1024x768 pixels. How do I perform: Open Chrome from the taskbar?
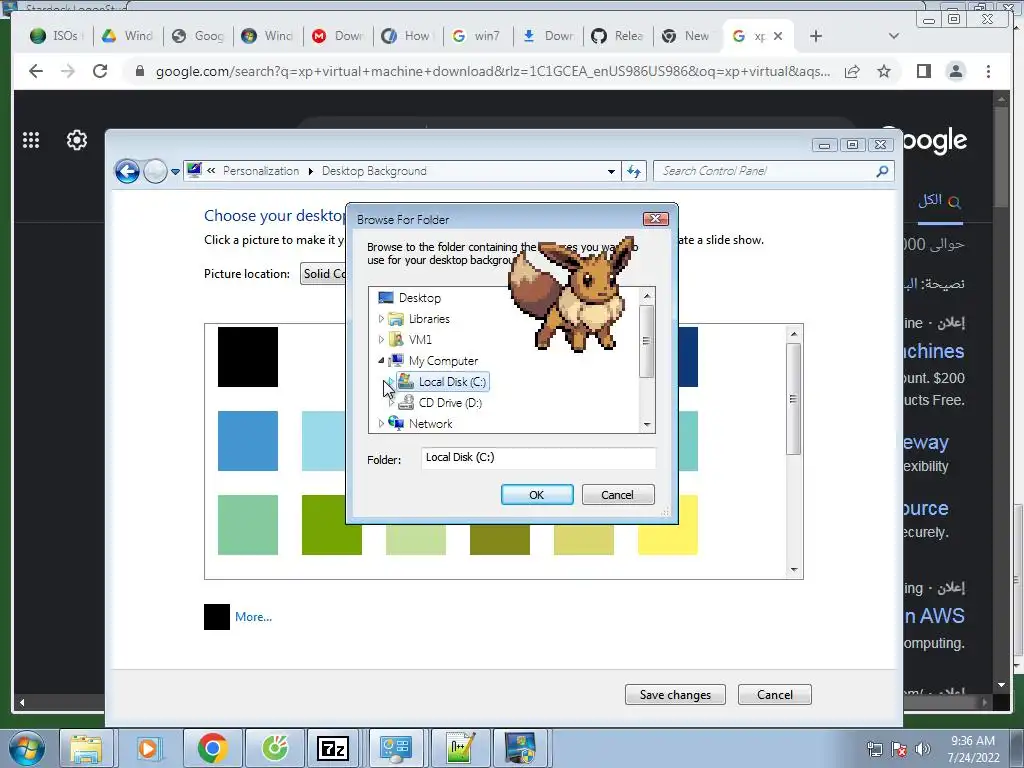[x=212, y=748]
